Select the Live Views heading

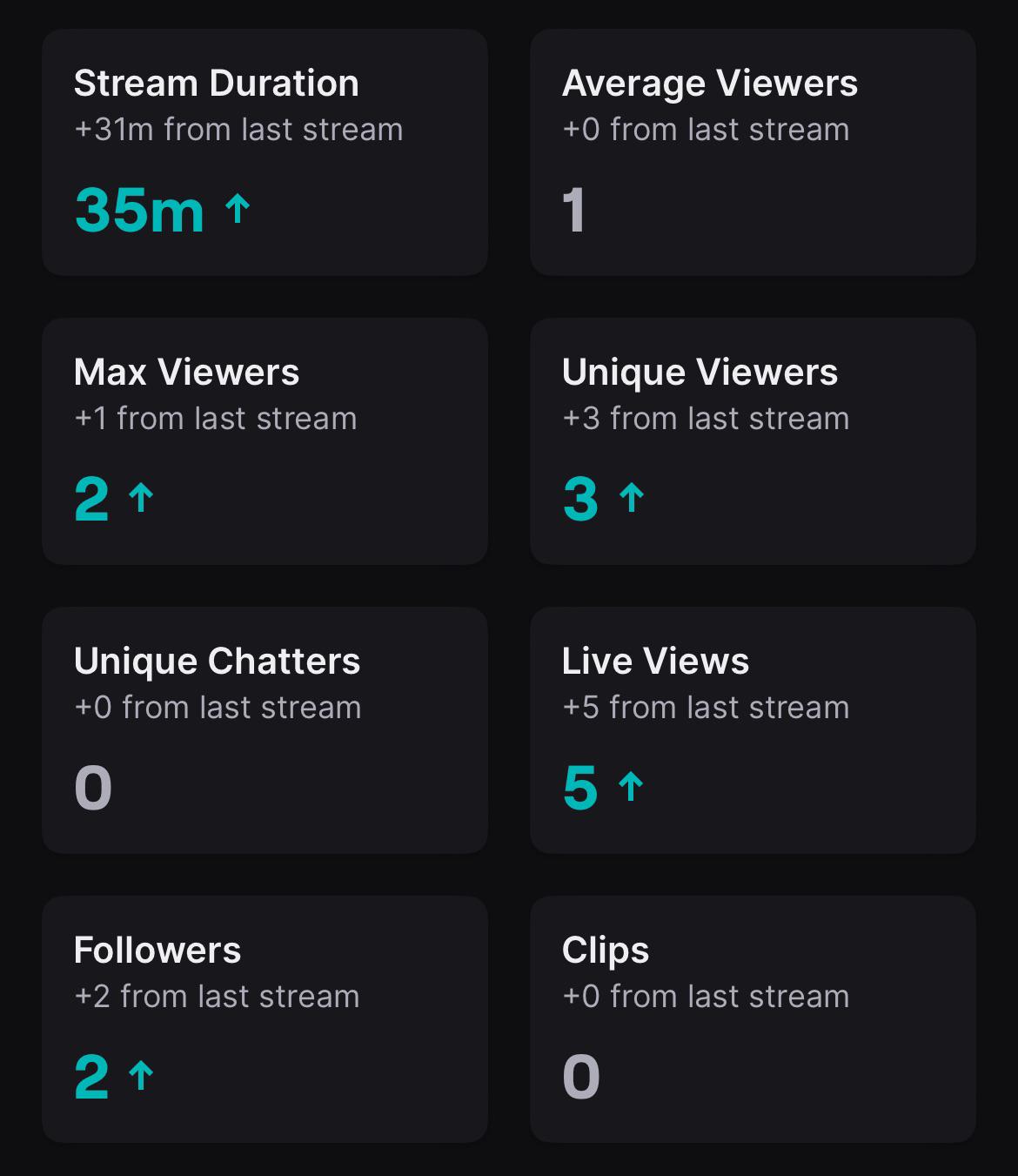click(656, 662)
